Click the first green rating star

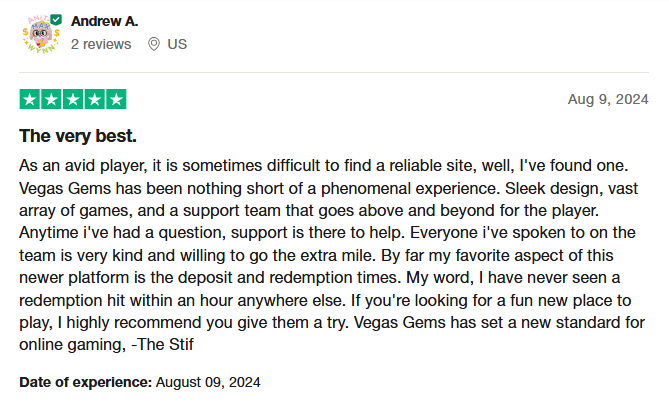click(29, 99)
